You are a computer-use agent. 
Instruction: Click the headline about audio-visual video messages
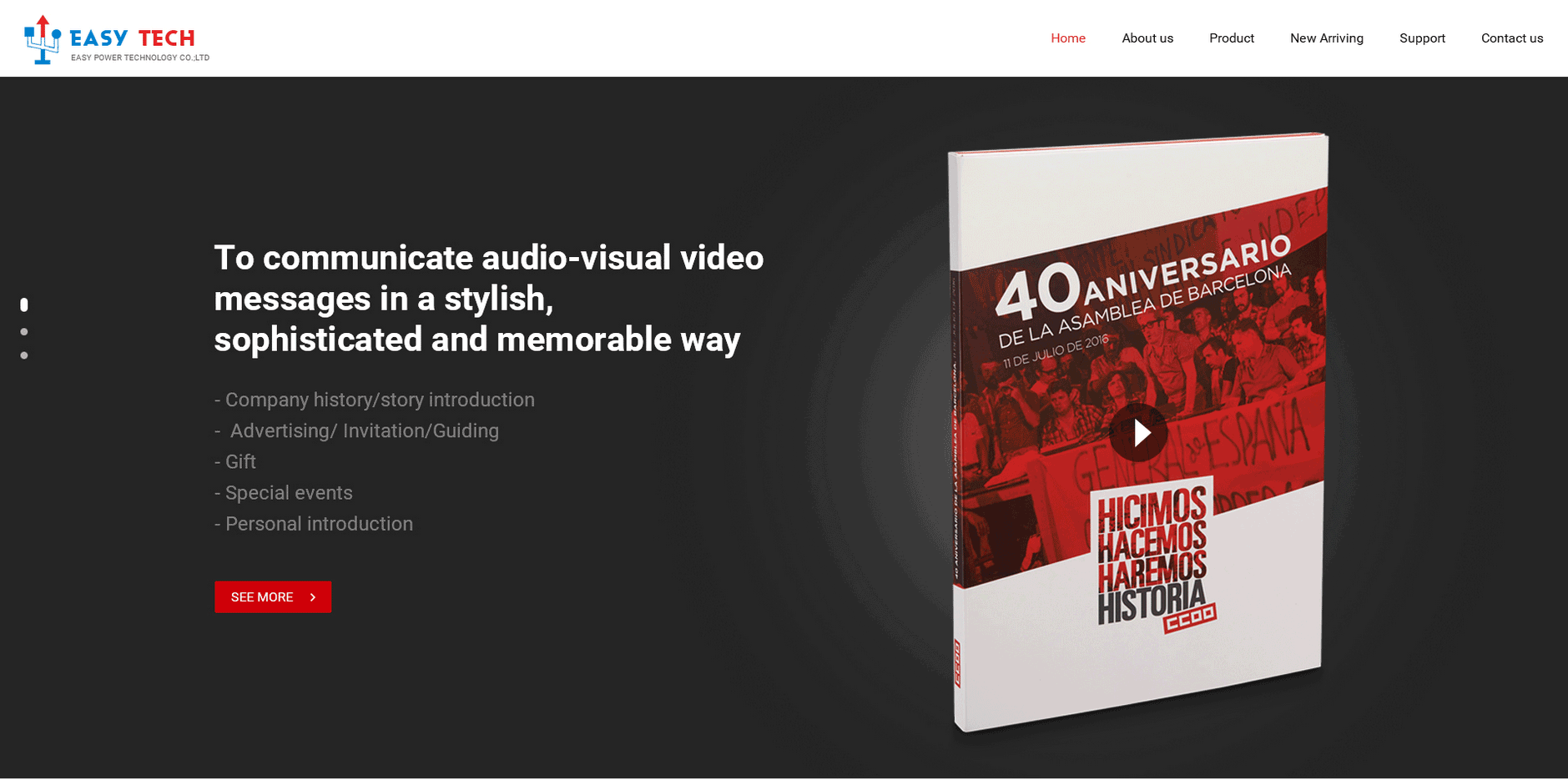488,299
